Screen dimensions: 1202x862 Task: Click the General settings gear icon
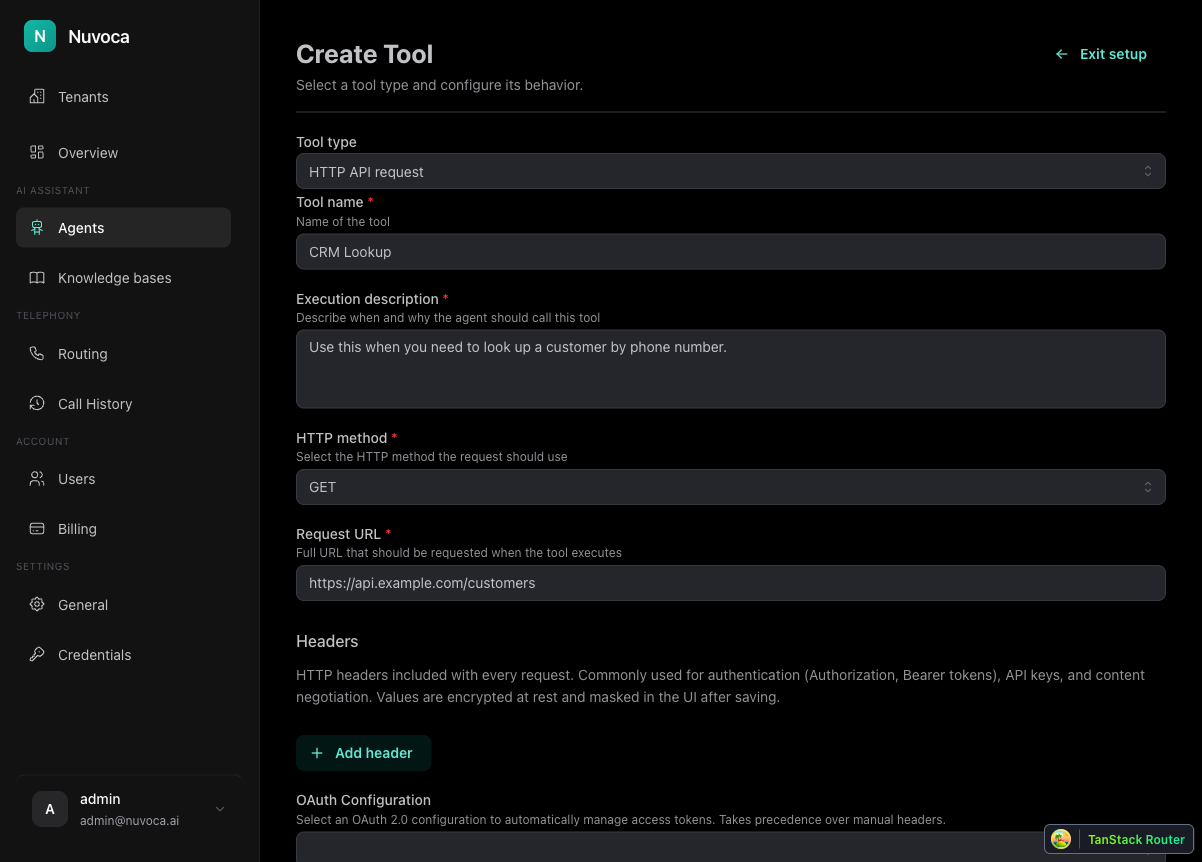[37, 604]
